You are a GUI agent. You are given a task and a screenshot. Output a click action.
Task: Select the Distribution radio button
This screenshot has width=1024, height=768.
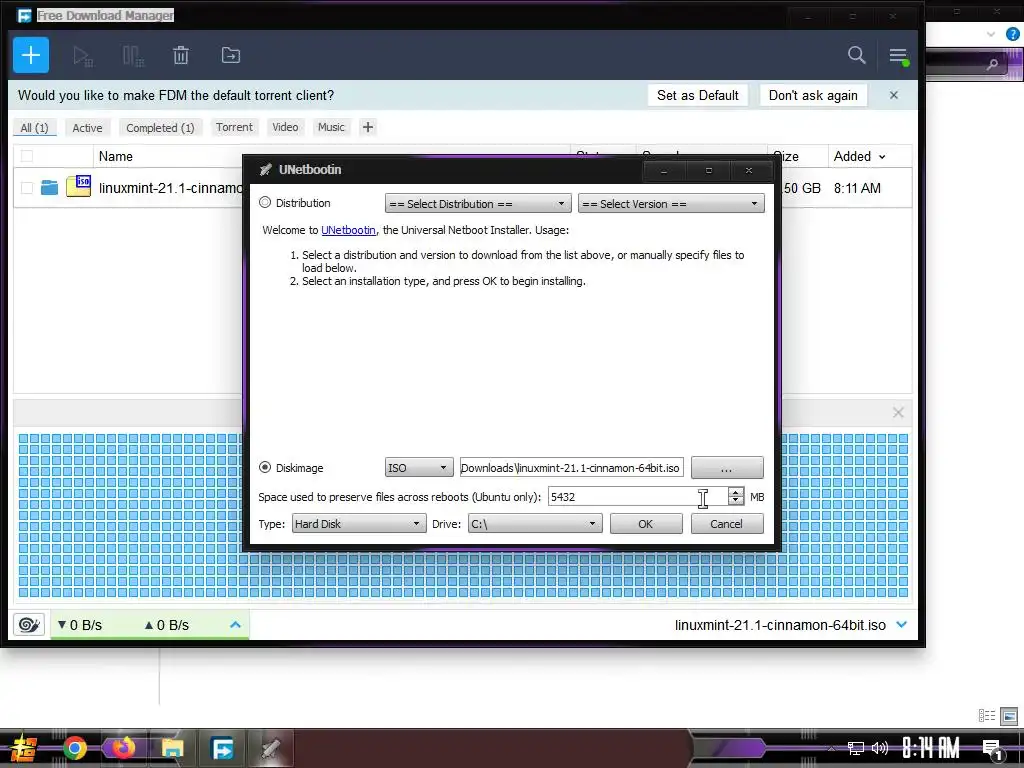tap(264, 202)
